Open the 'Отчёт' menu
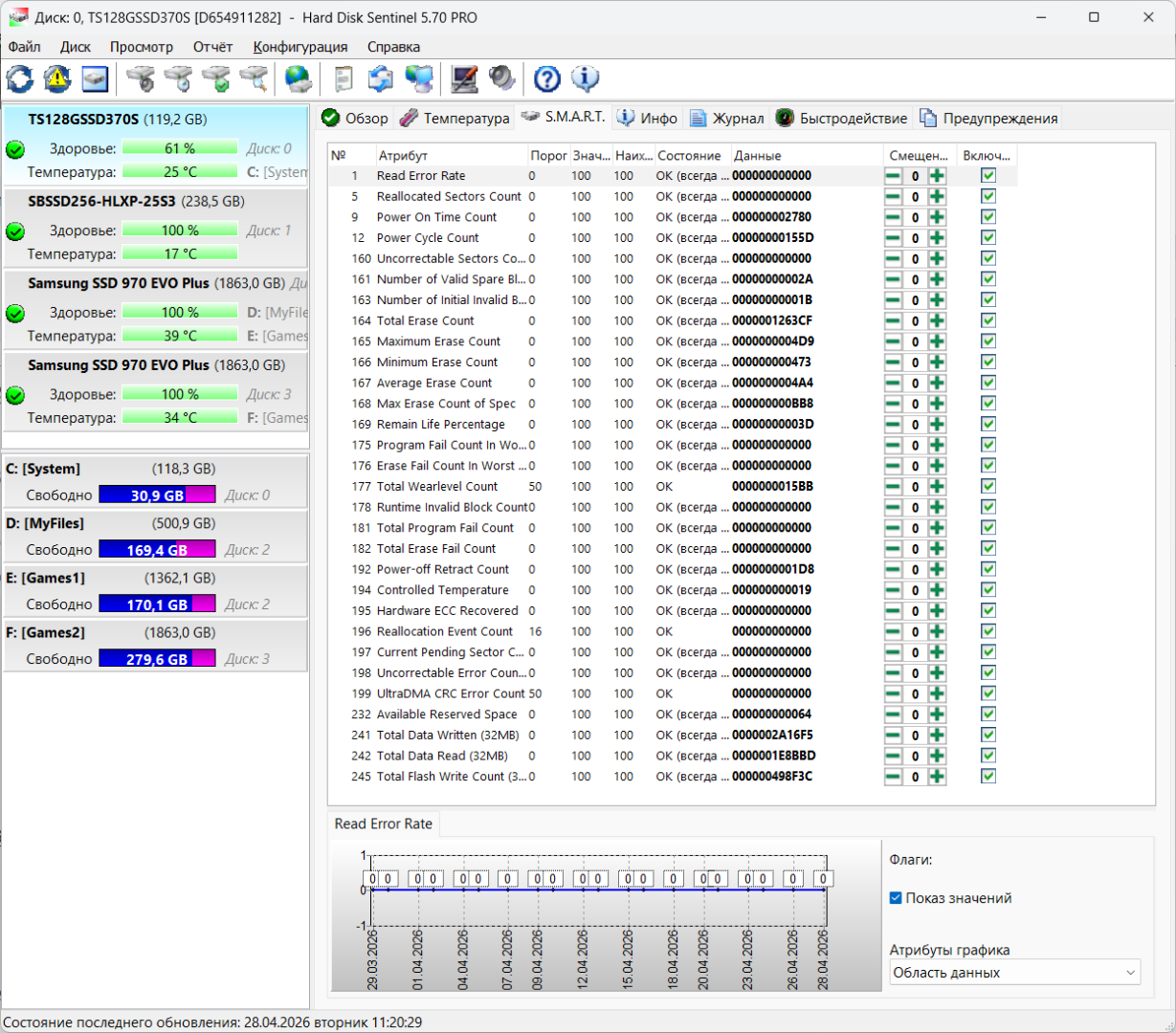The image size is (1176, 1033). 212,47
